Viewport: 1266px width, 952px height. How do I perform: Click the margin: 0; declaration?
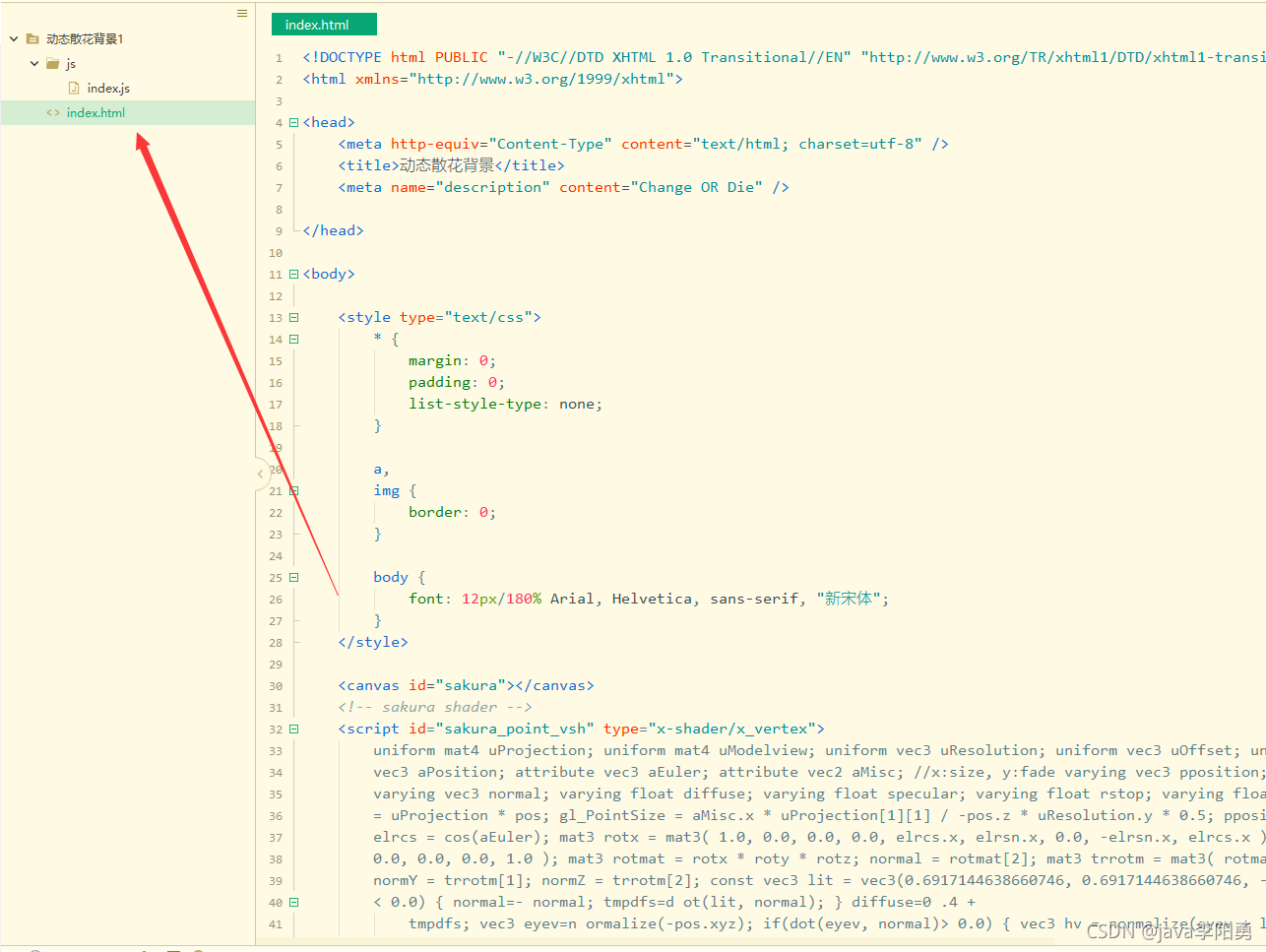click(x=453, y=360)
